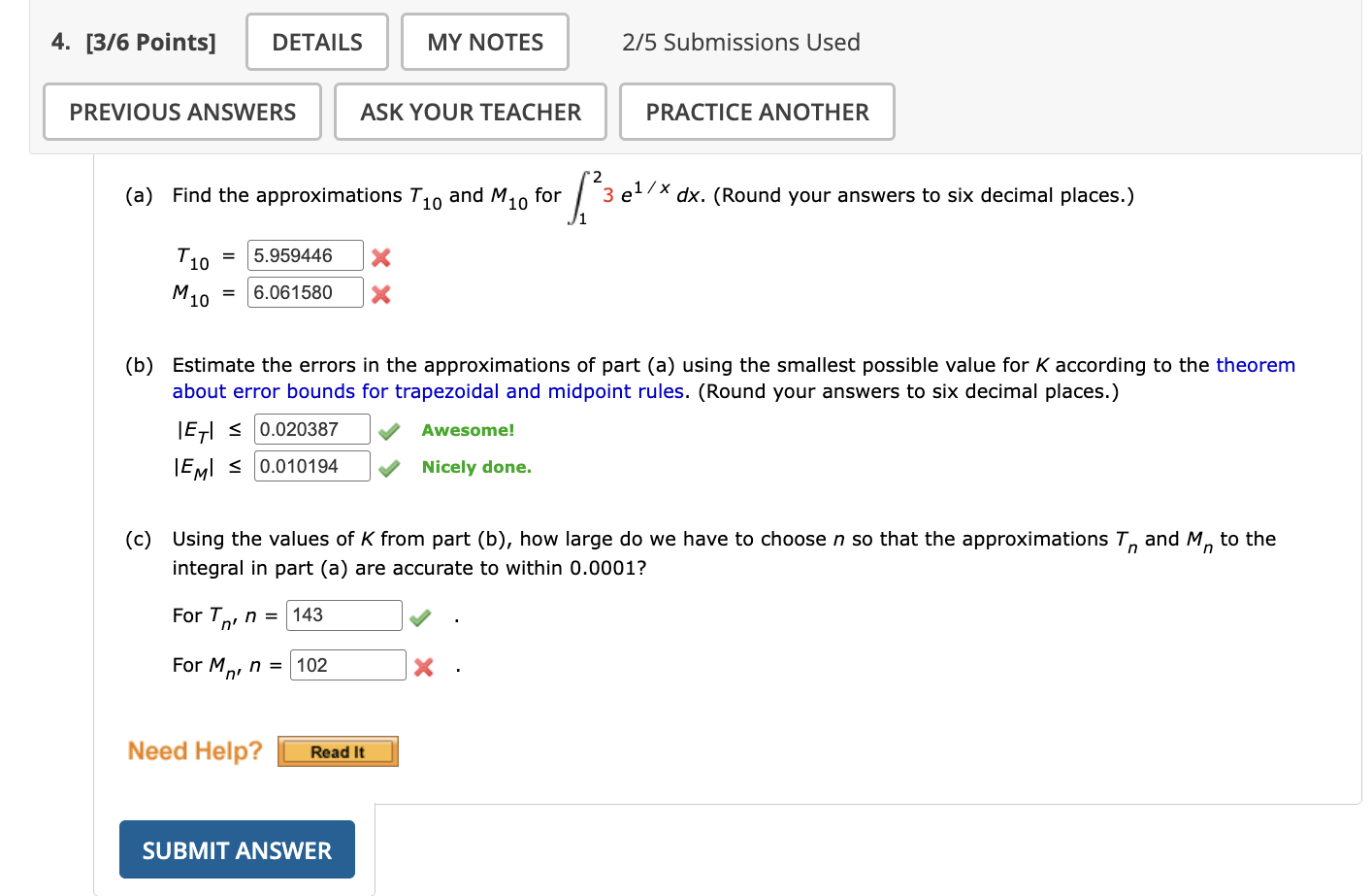Click ASK YOUR TEACHER
Viewport: 1372px width, 896px height.
(x=470, y=112)
